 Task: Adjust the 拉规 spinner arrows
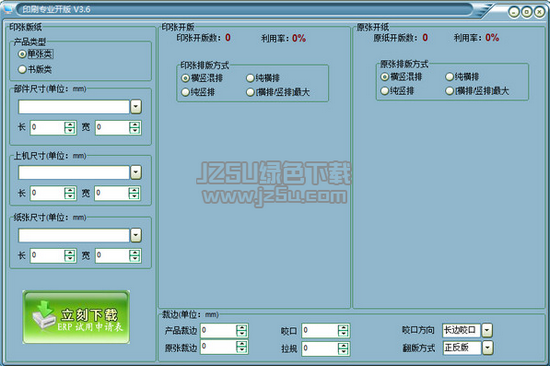[x=343, y=348]
